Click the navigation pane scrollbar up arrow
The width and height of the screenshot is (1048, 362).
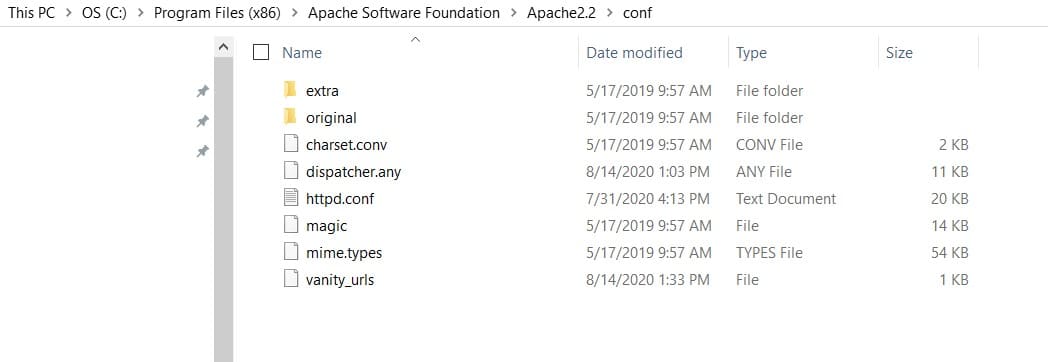(223, 47)
